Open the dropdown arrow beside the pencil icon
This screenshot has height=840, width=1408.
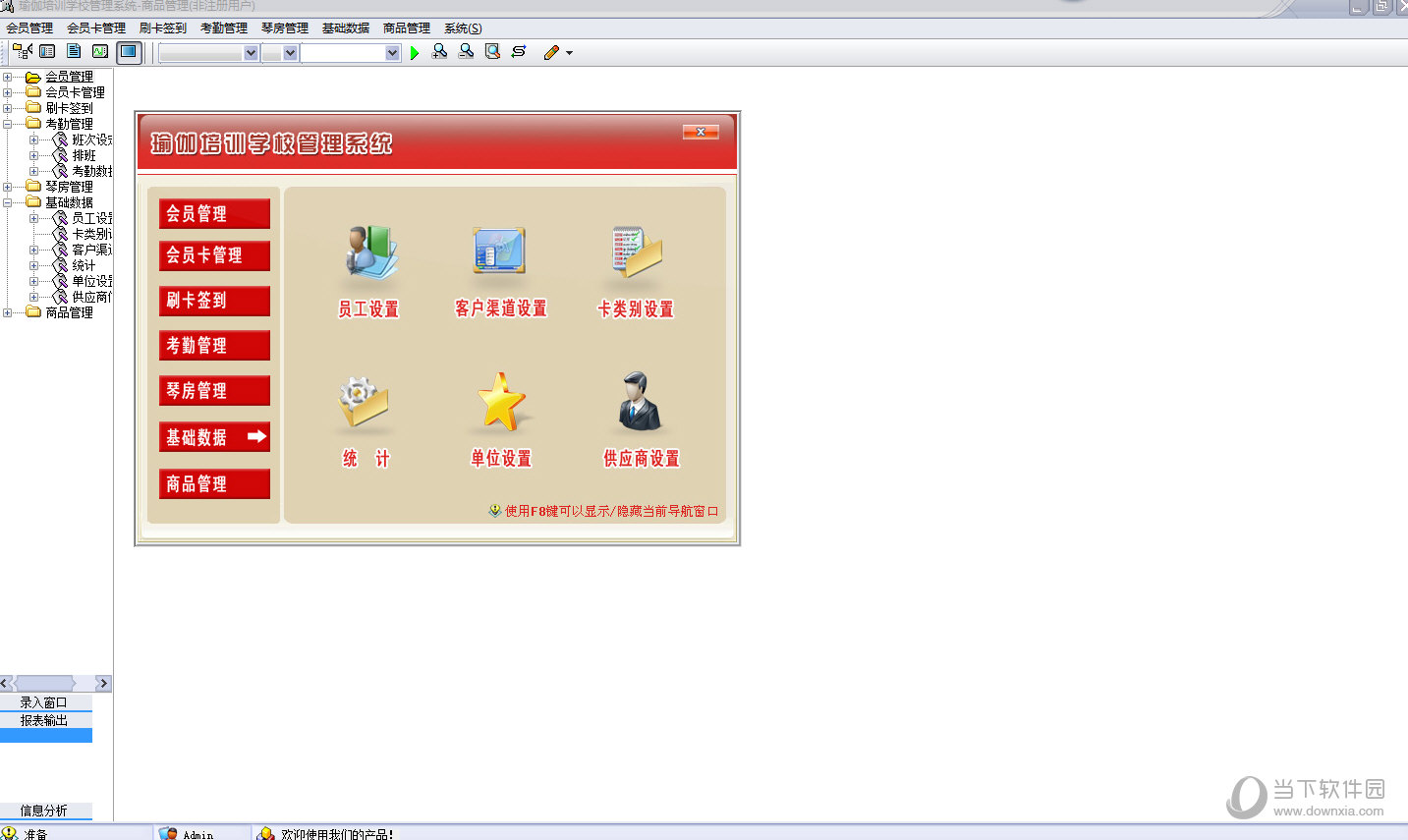point(569,53)
